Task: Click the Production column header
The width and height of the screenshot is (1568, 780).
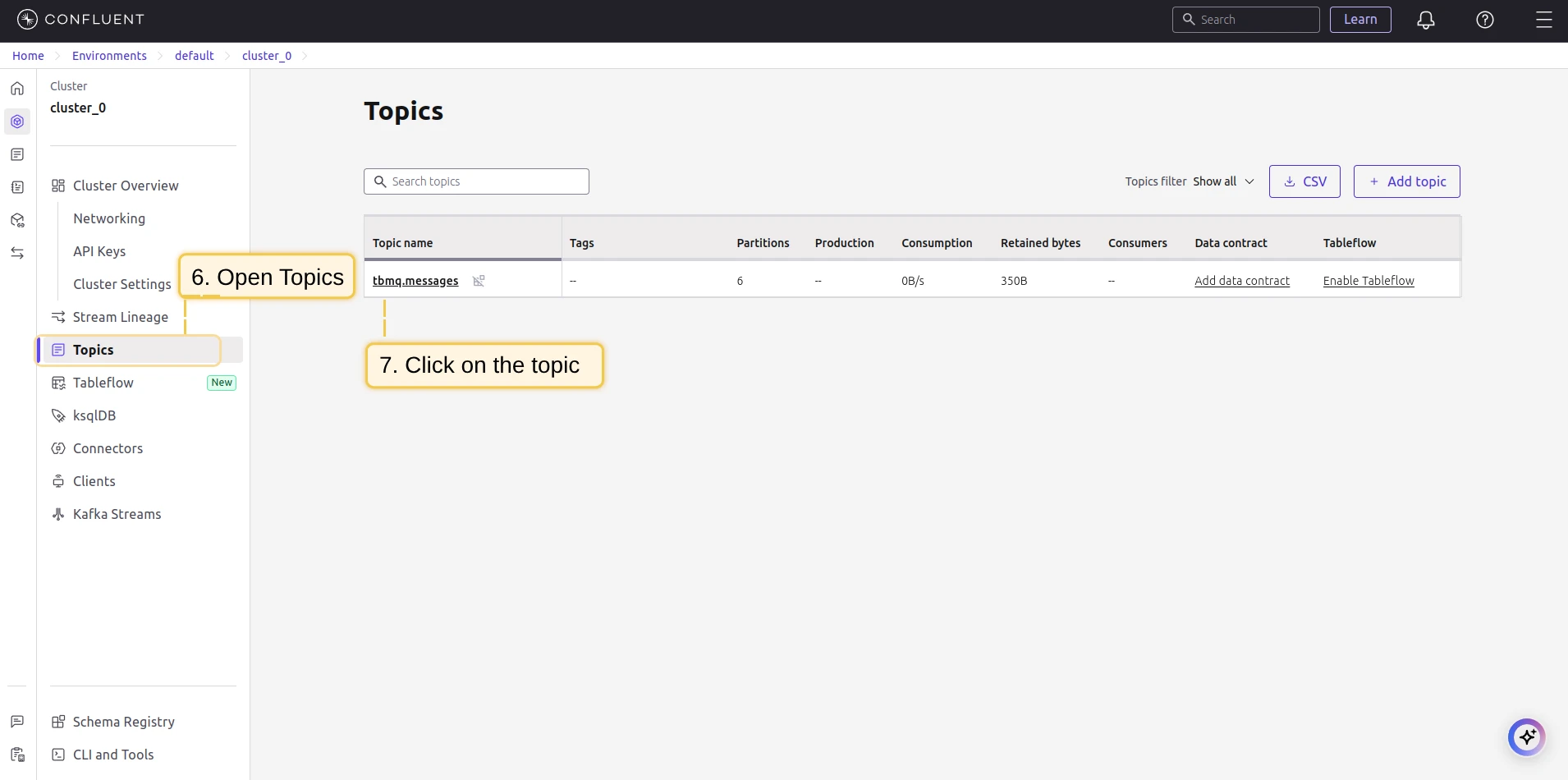Action: (x=844, y=243)
